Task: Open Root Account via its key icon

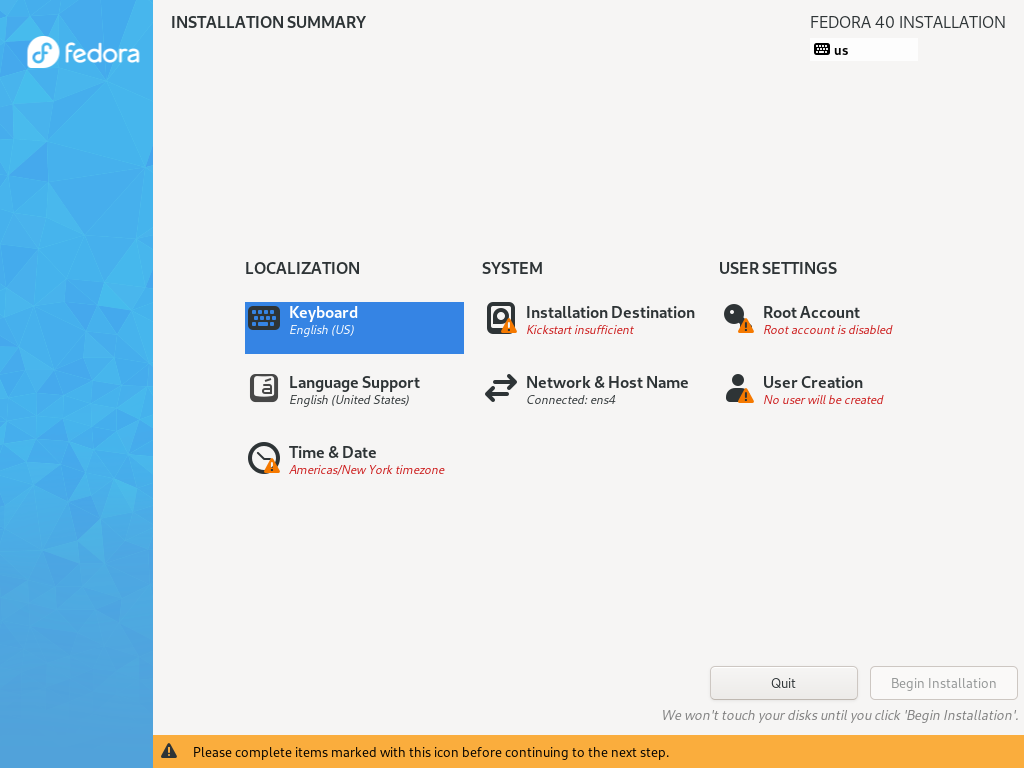Action: point(738,318)
